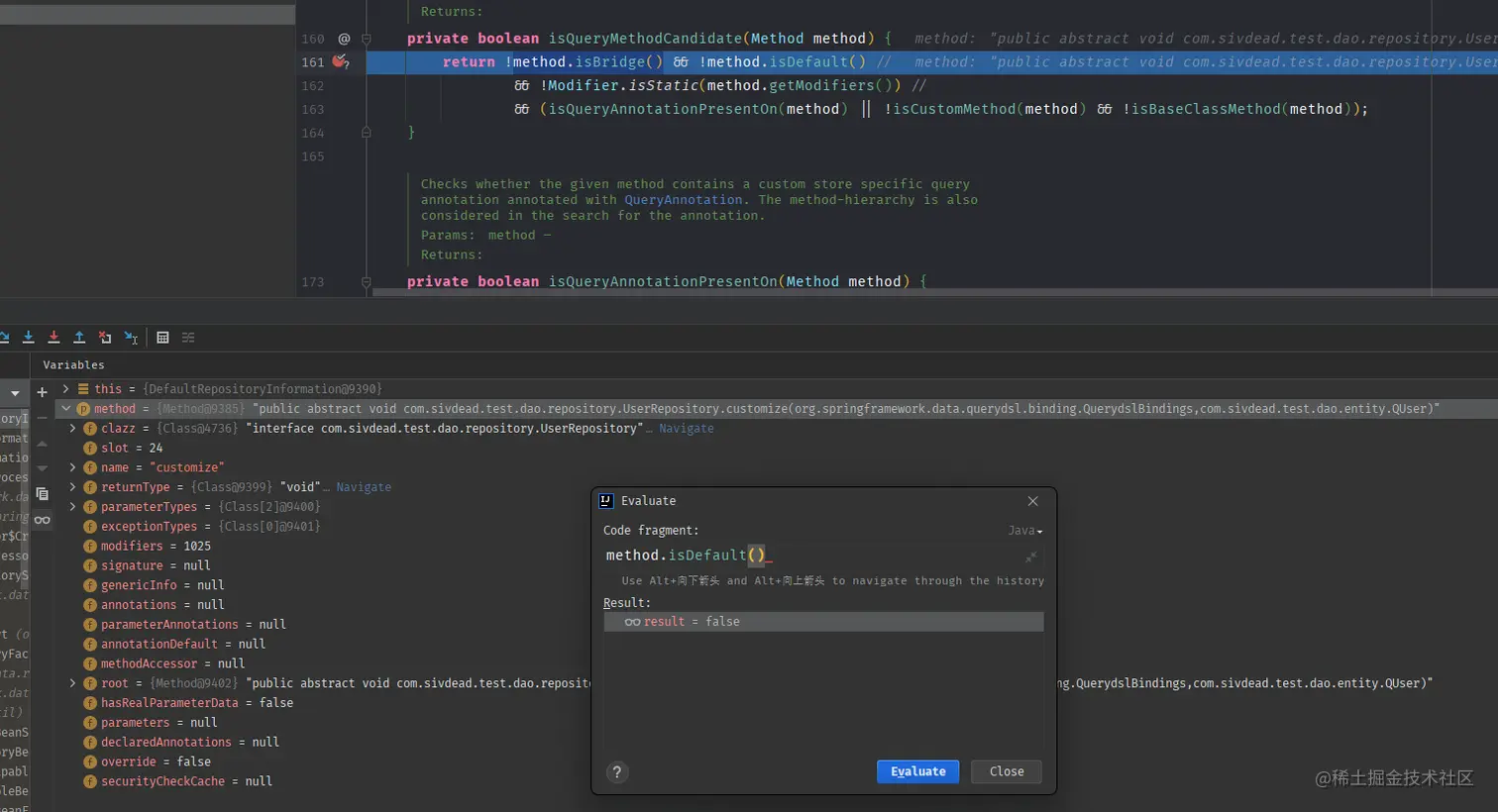This screenshot has height=812, width=1498.
Task: Select the 'result = false' row
Action: 823,622
